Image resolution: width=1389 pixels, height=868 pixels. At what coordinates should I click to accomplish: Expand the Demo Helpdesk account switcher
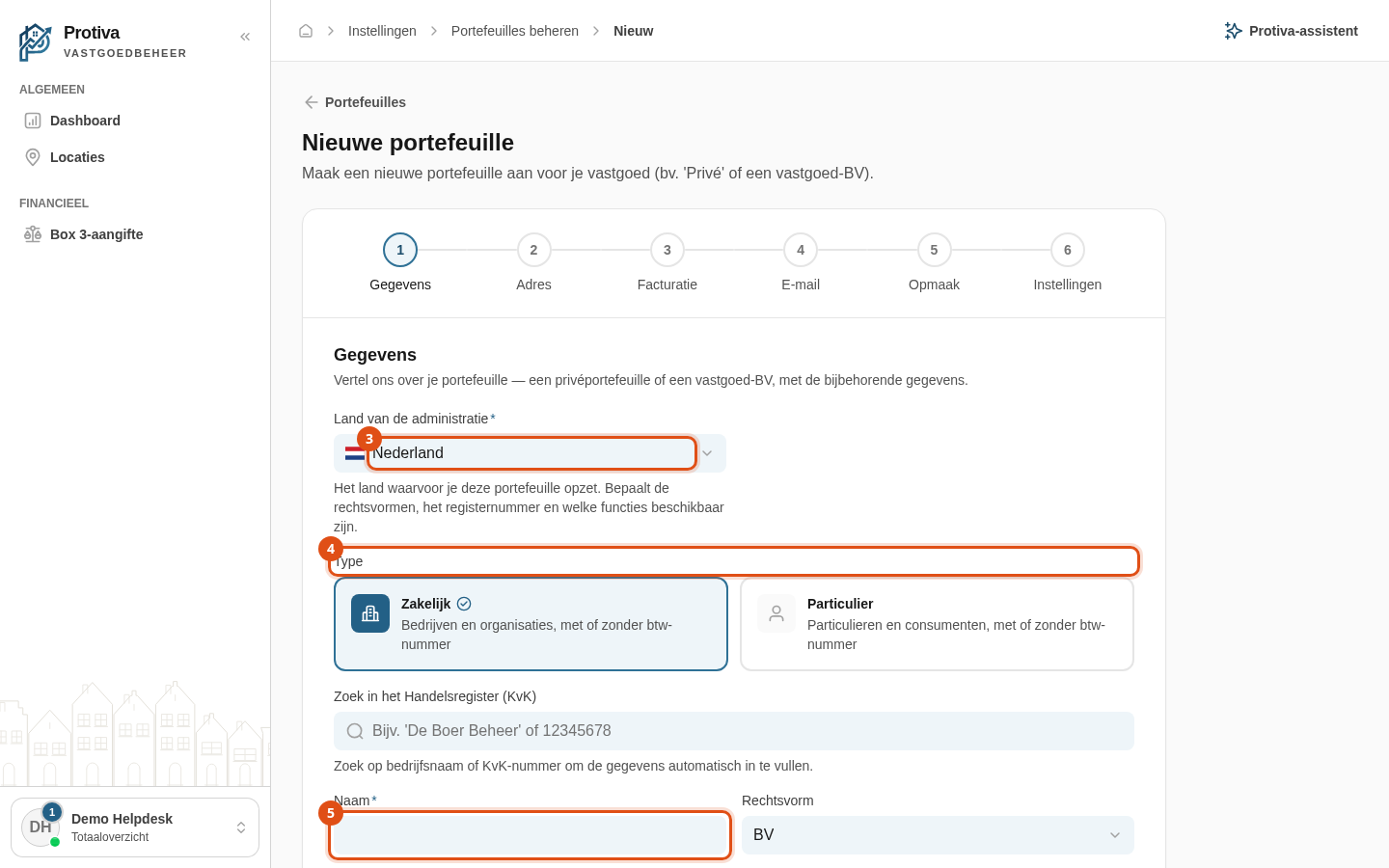point(135,827)
